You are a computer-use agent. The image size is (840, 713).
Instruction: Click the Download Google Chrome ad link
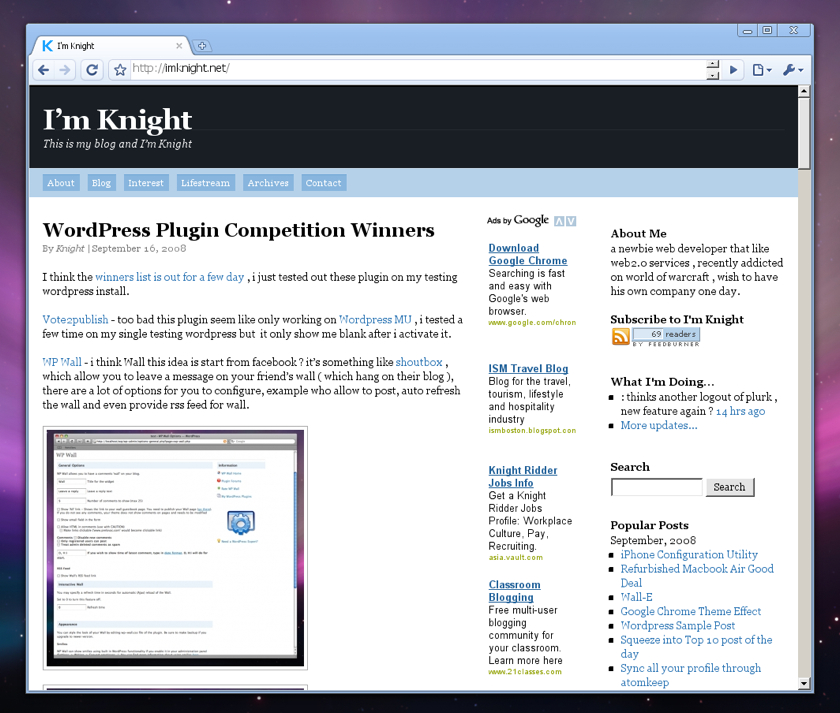pyautogui.click(x=528, y=254)
